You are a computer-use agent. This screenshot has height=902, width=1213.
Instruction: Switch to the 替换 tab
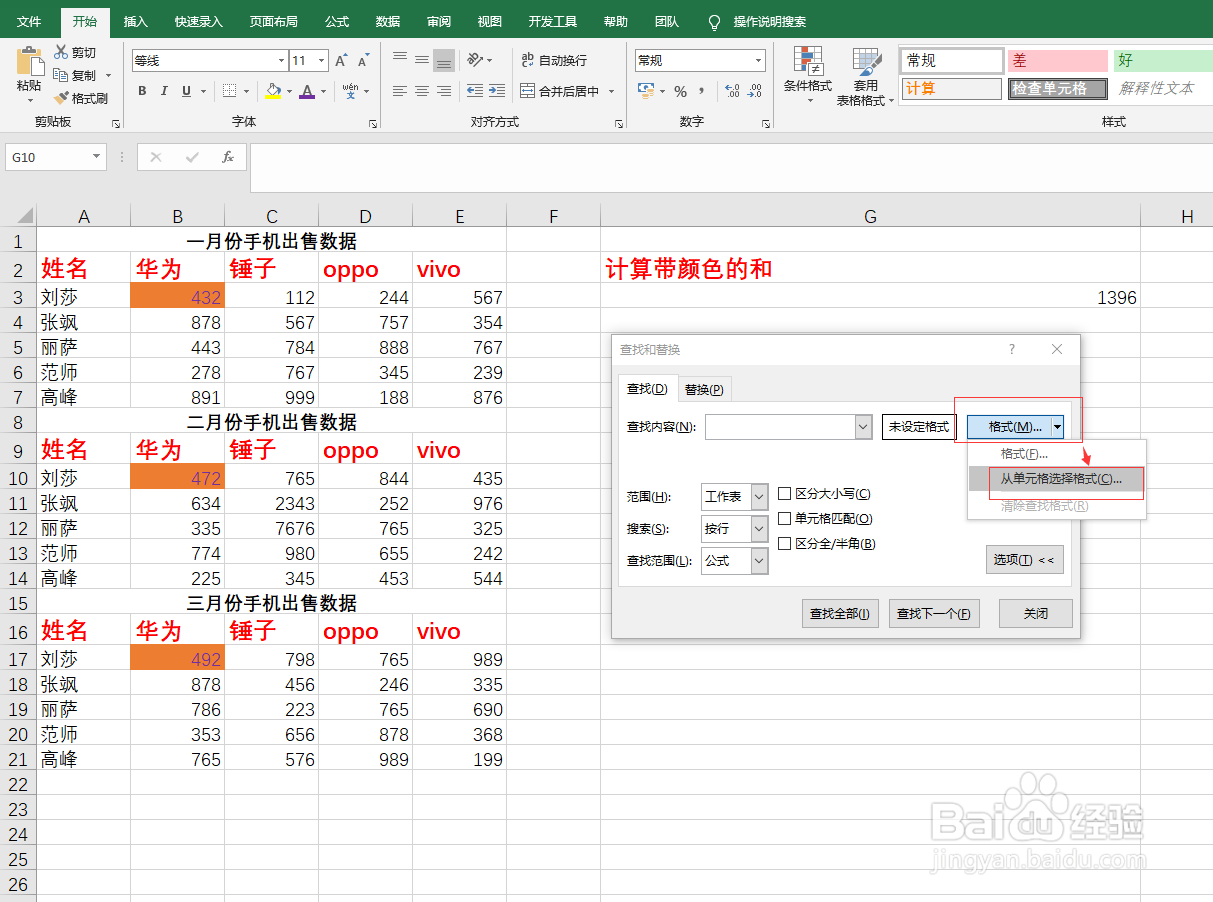pyautogui.click(x=704, y=388)
